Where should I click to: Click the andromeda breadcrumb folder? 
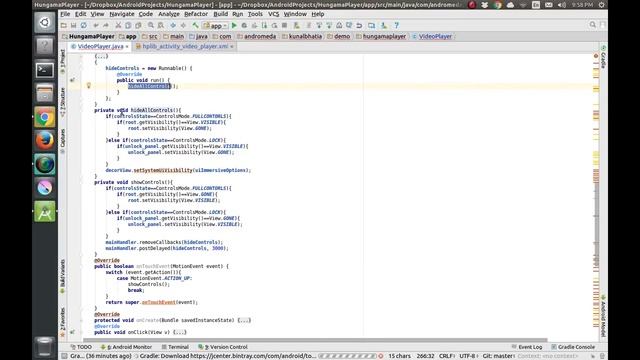[257, 36]
